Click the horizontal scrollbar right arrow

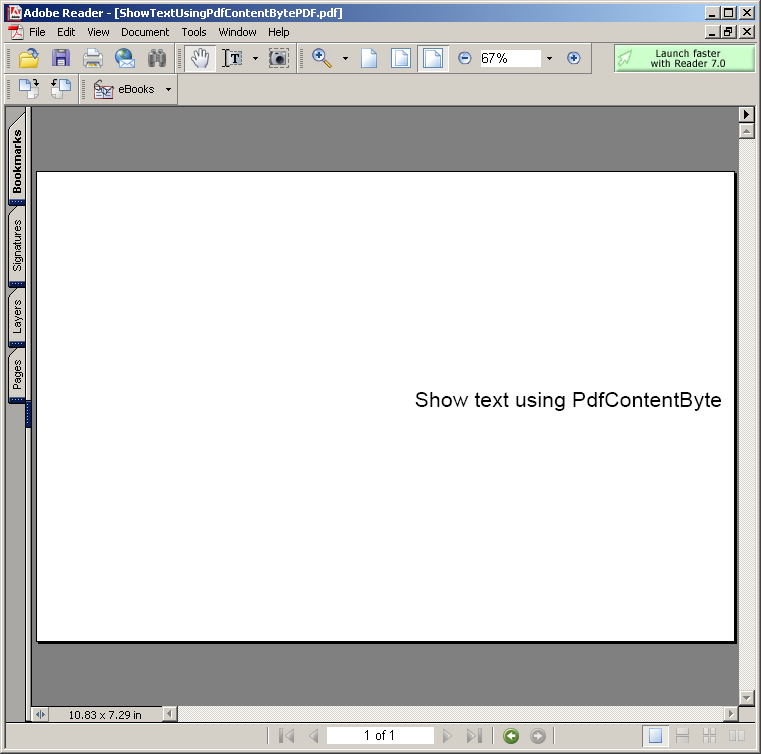pos(730,714)
